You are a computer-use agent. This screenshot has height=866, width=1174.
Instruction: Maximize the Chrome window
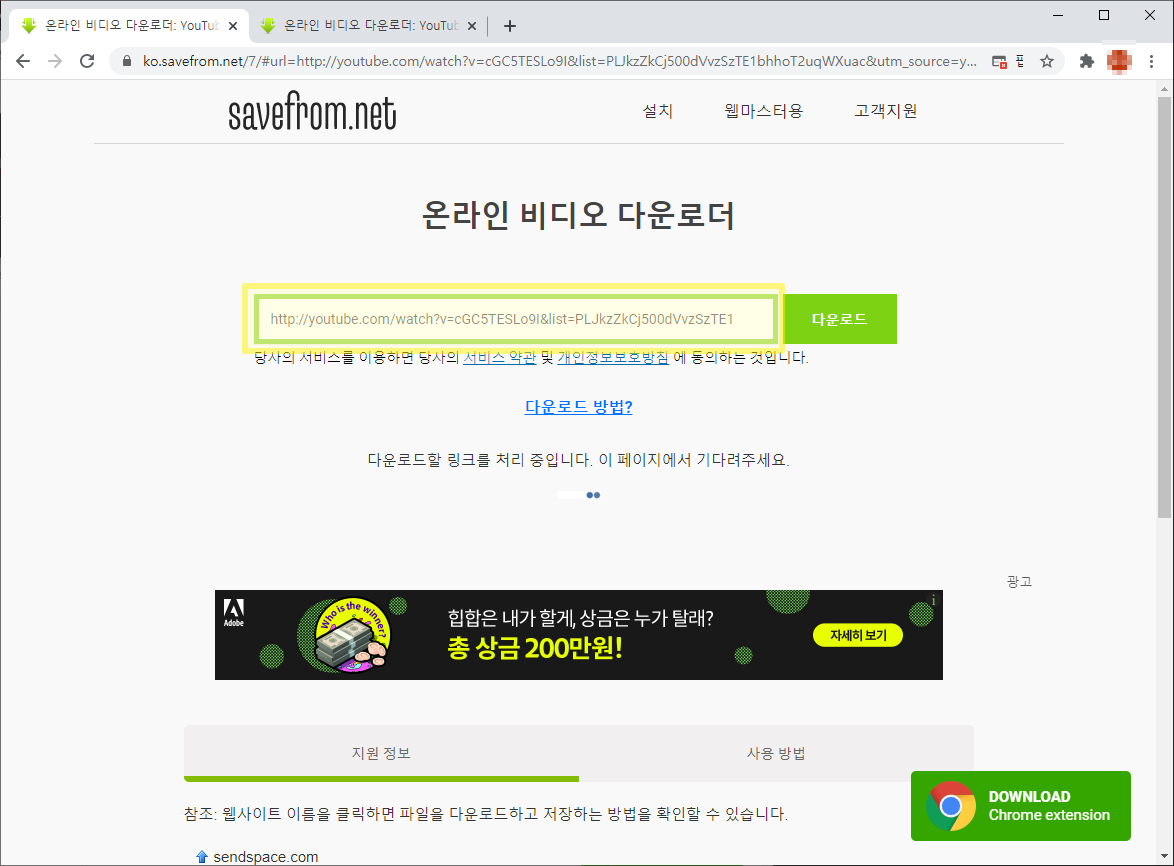pos(1104,15)
